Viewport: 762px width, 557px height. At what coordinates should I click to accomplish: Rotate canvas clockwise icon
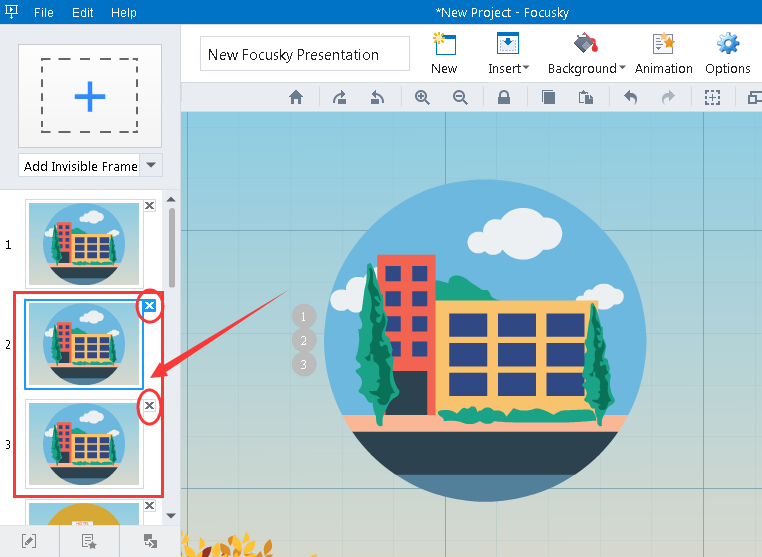(x=340, y=97)
